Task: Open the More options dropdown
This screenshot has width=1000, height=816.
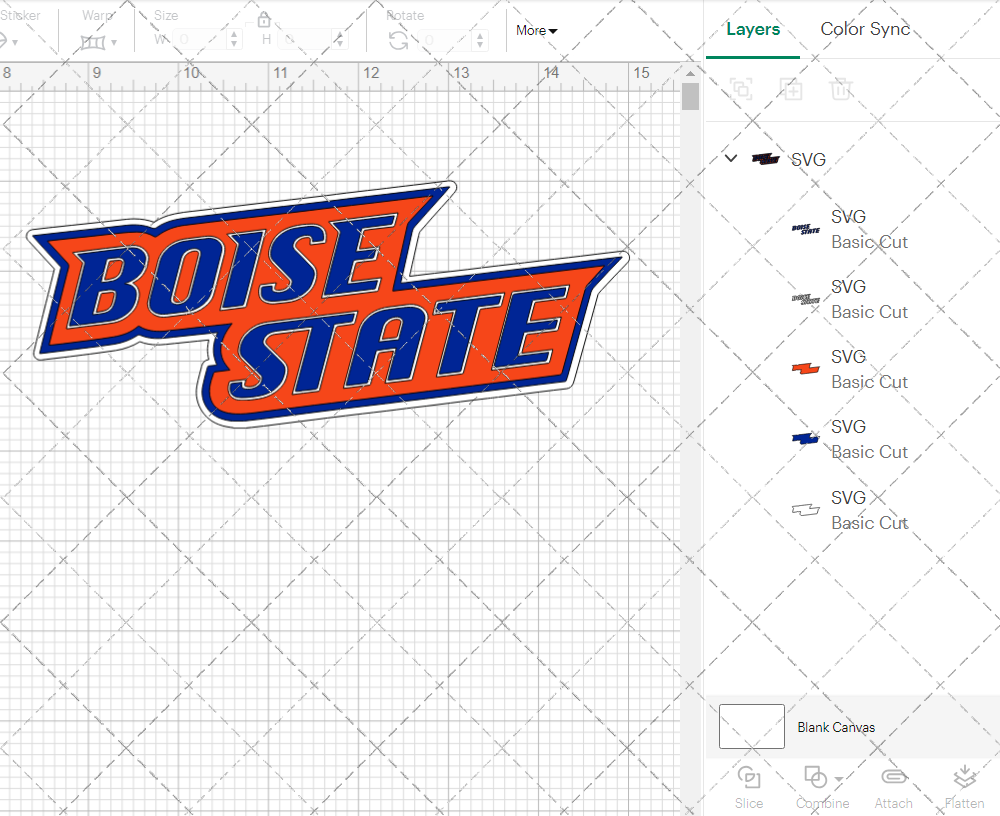Action: click(x=536, y=31)
